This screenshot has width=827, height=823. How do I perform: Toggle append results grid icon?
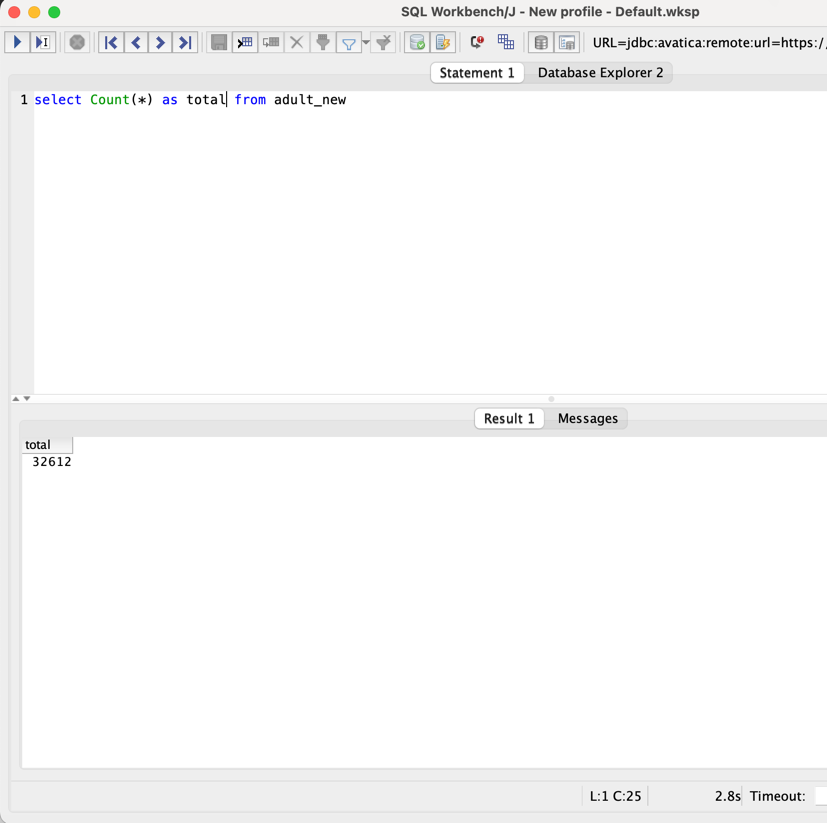(x=506, y=42)
